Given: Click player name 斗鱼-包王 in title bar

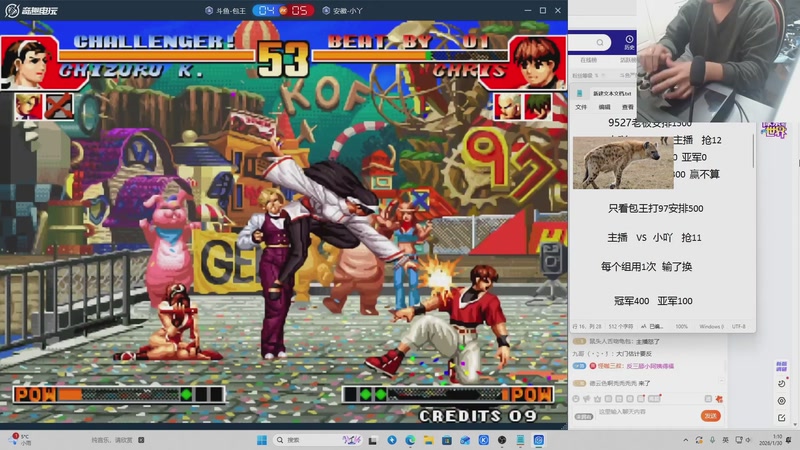Looking at the screenshot, I should pyautogui.click(x=230, y=11).
